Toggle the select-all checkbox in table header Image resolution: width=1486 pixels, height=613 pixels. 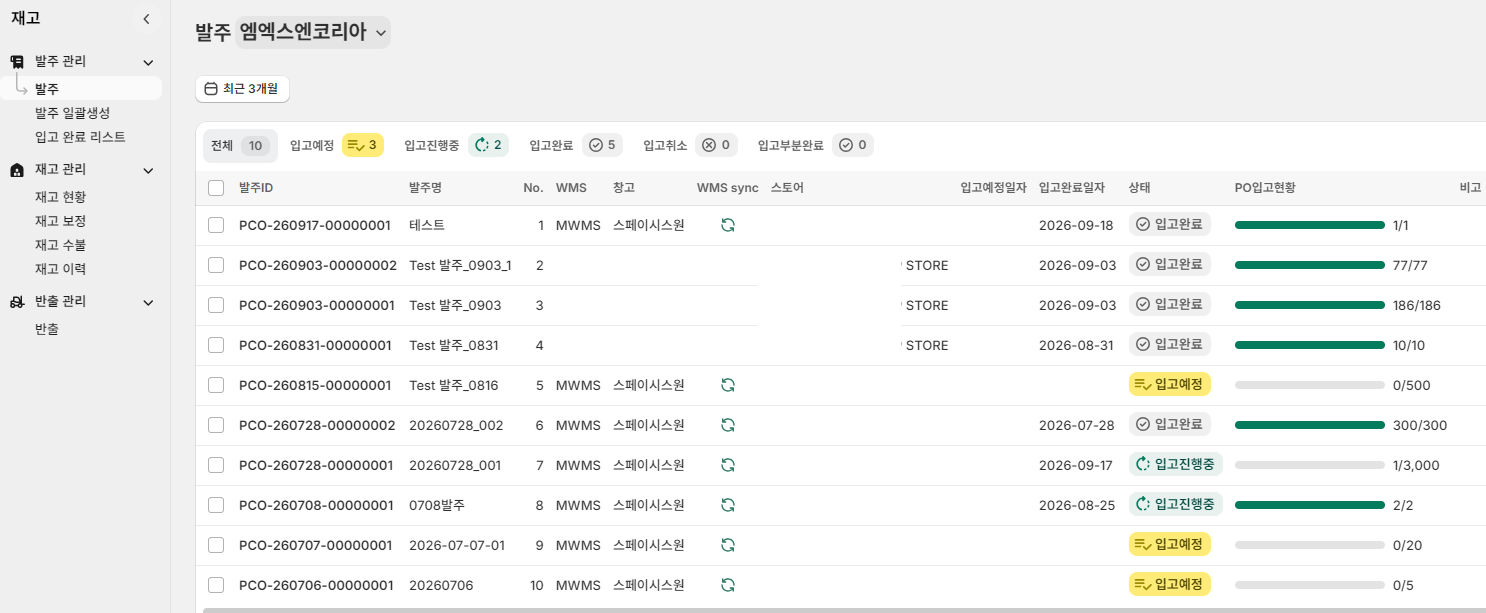[216, 188]
